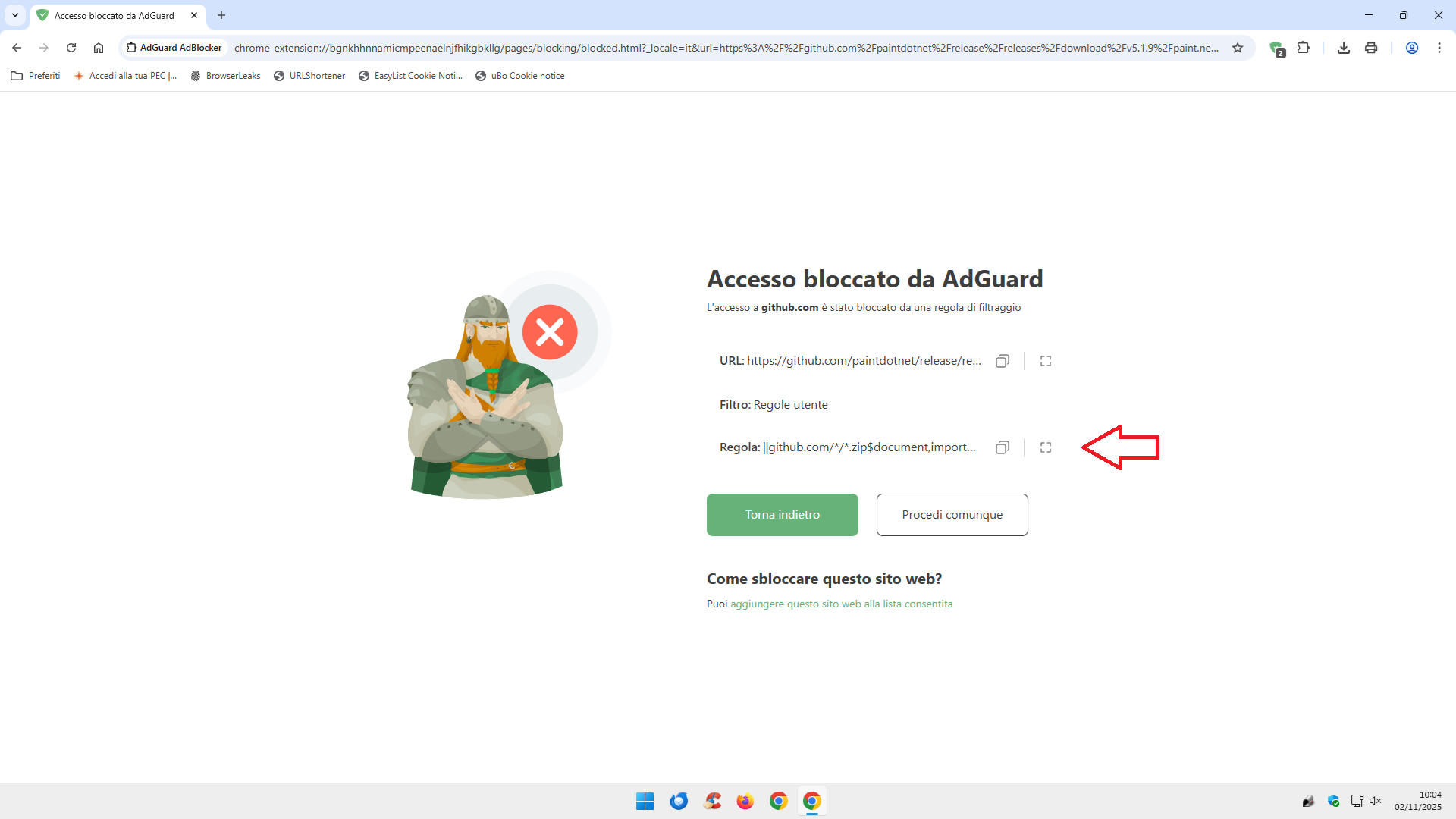Open the uBo Cookie notice bookmark
This screenshot has height=819, width=1456.
520,76
